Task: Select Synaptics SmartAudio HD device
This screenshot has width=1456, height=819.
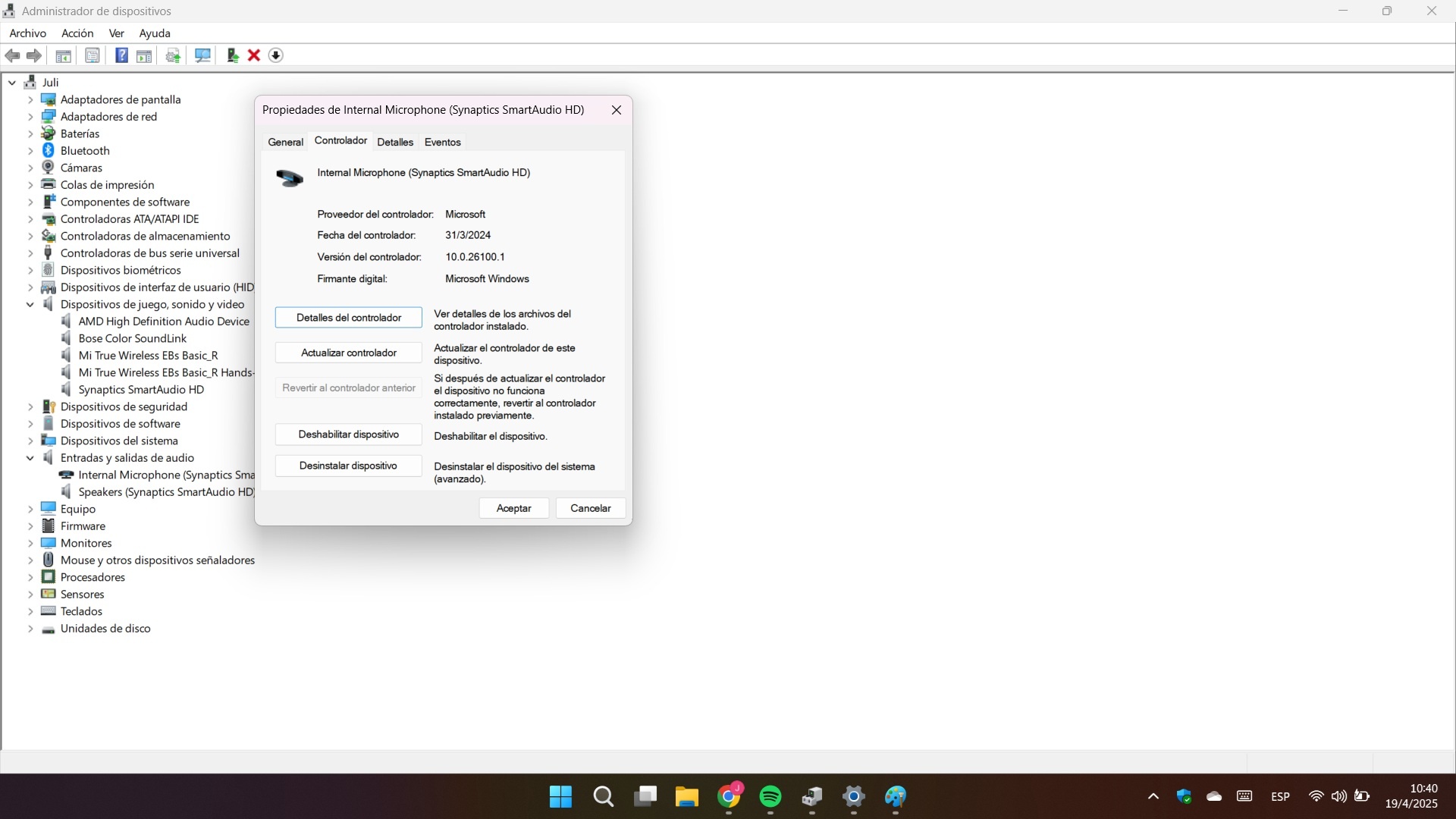Action: [x=141, y=390]
